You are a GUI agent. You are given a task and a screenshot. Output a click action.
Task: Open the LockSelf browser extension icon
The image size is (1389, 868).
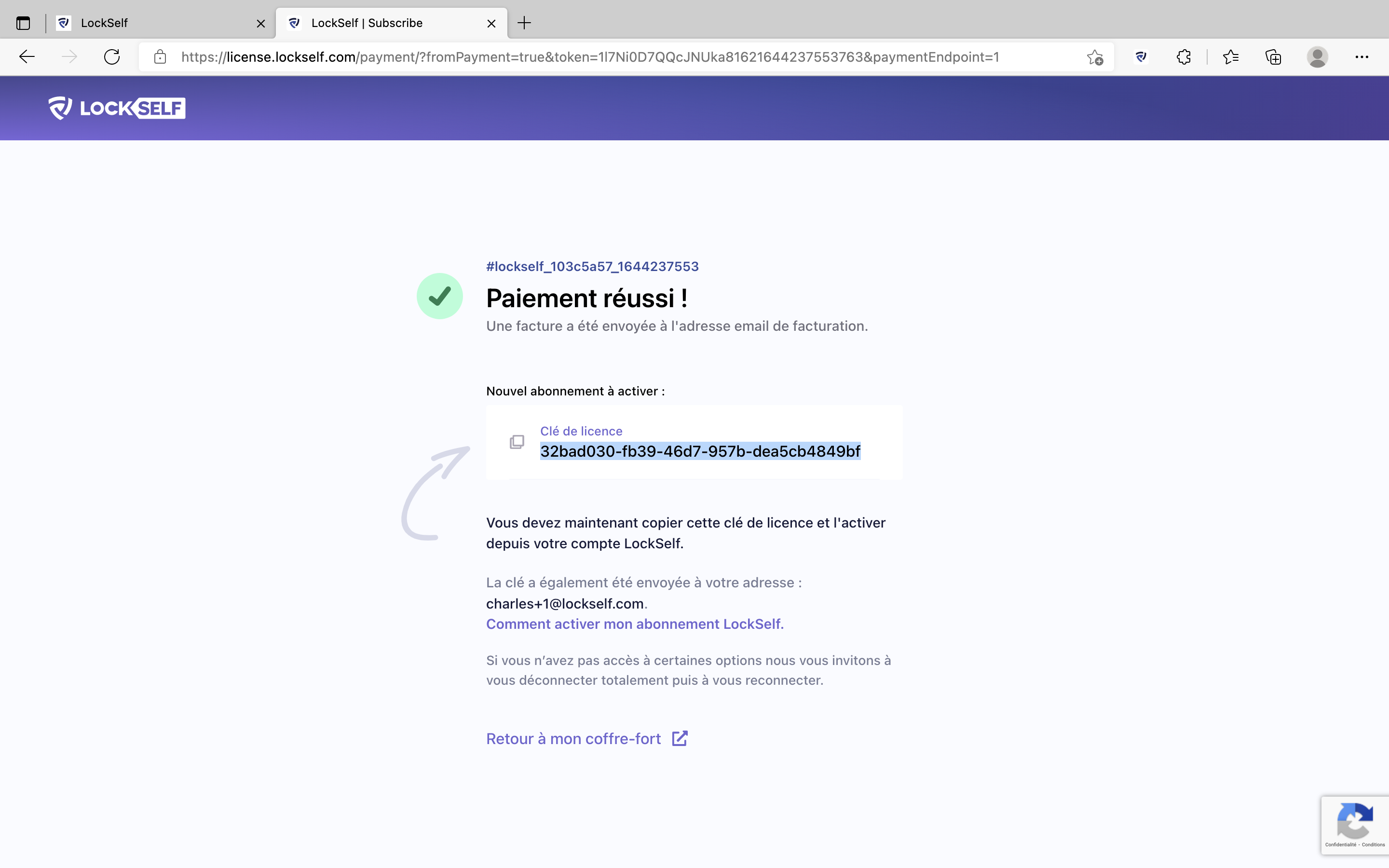tap(1141, 57)
